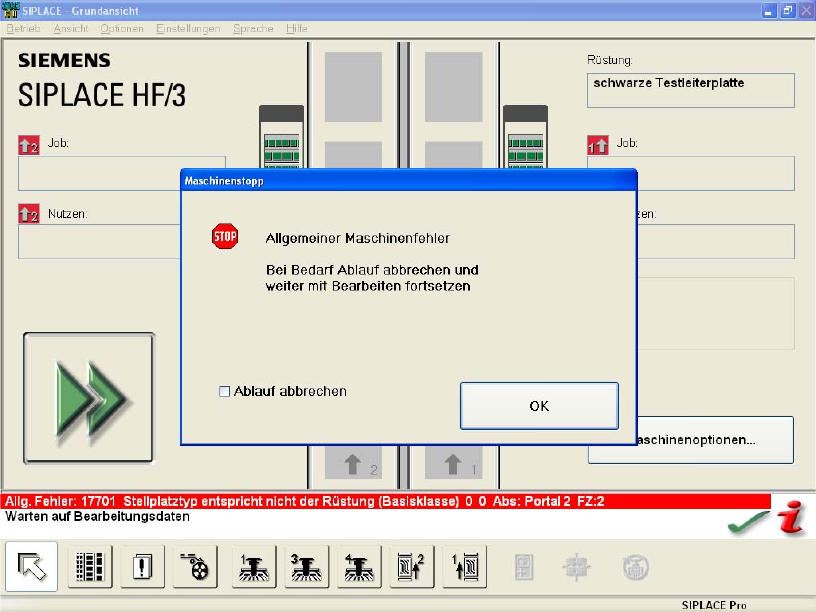Click the greyed-out board panel icon
The height and width of the screenshot is (612, 816).
524,567
